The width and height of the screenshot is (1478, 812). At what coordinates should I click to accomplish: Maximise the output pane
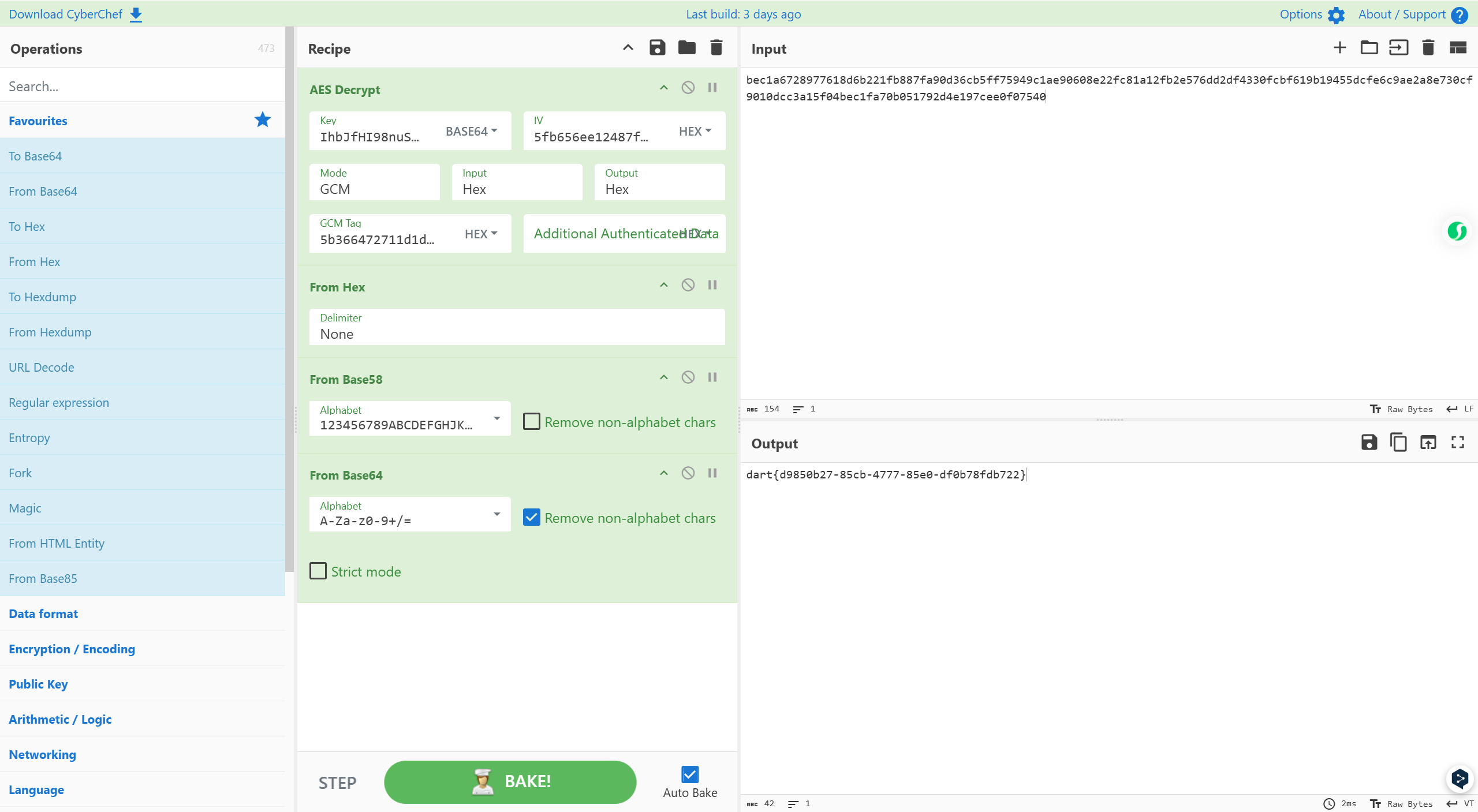tap(1457, 443)
